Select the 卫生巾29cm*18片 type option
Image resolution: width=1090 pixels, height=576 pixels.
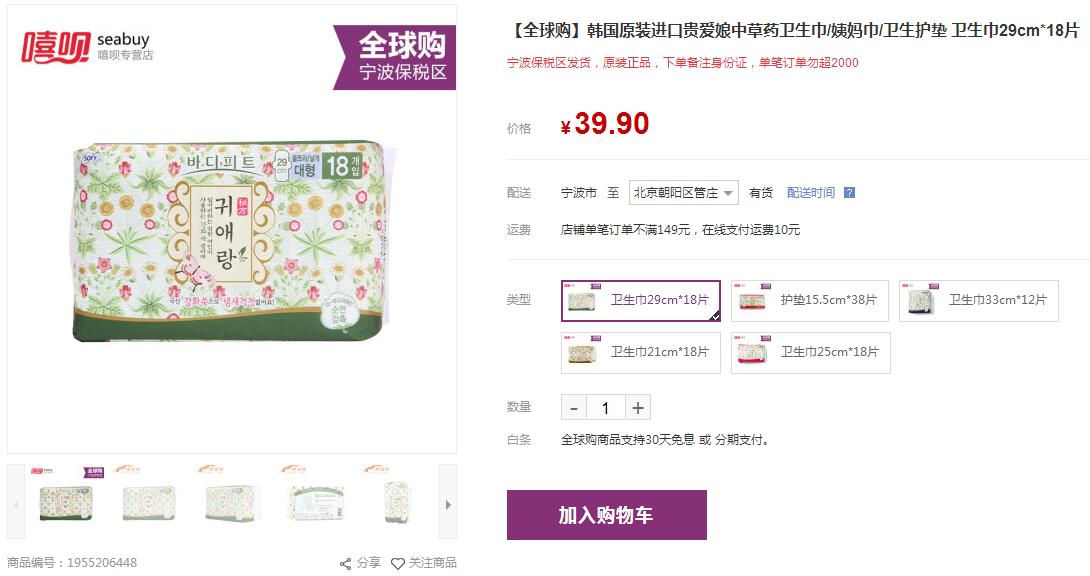click(640, 300)
